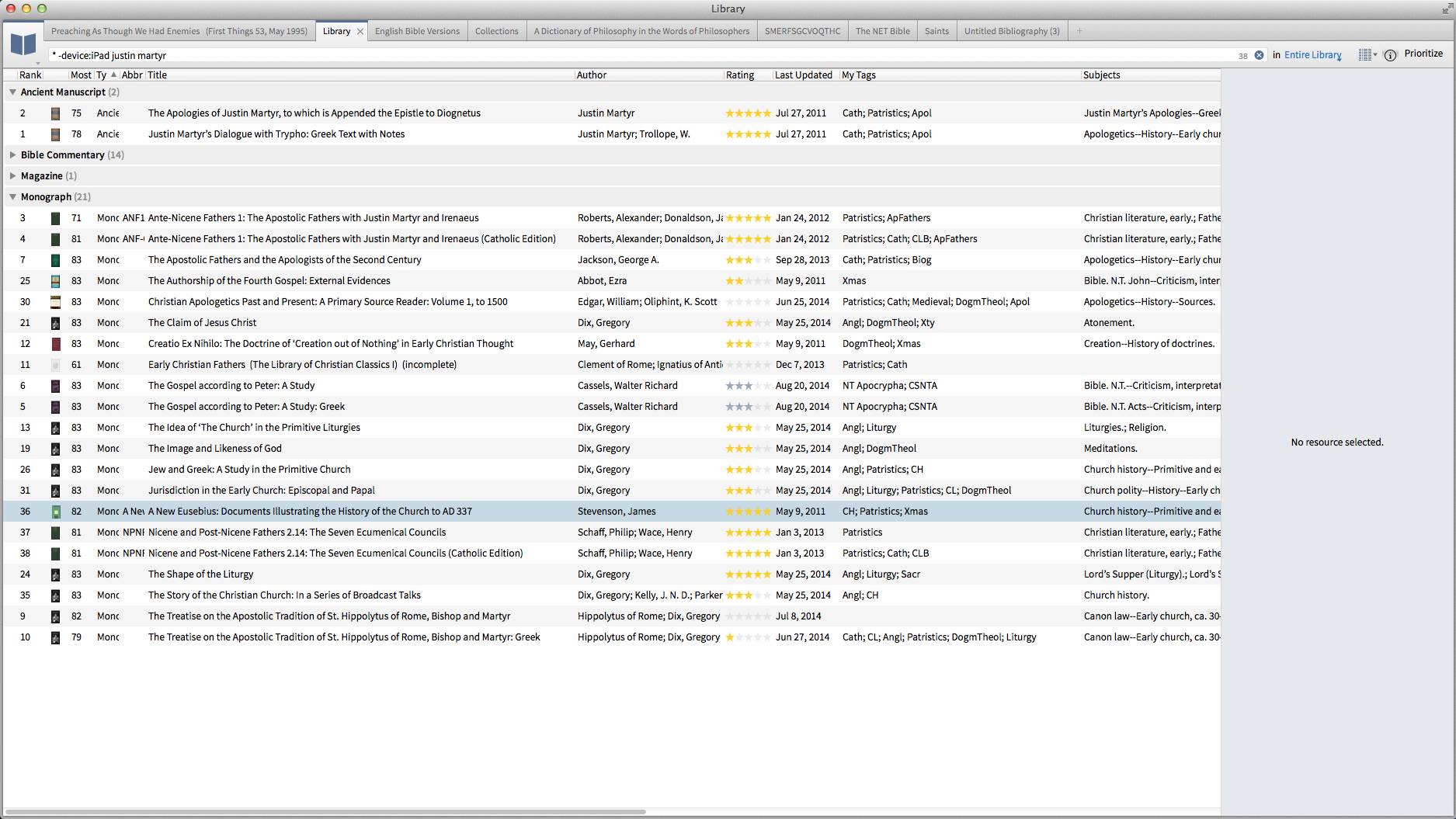Switch to the Collections tab

(496, 31)
